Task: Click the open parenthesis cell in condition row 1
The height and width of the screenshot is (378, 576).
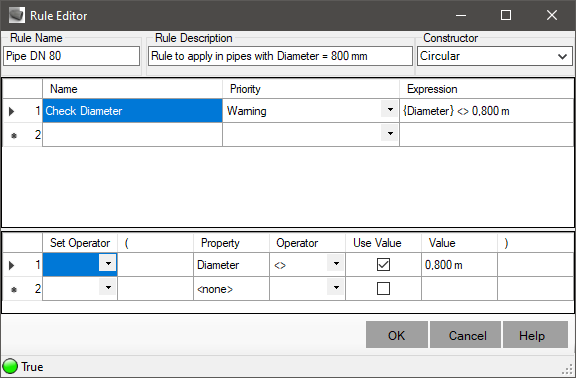Action: [155, 264]
